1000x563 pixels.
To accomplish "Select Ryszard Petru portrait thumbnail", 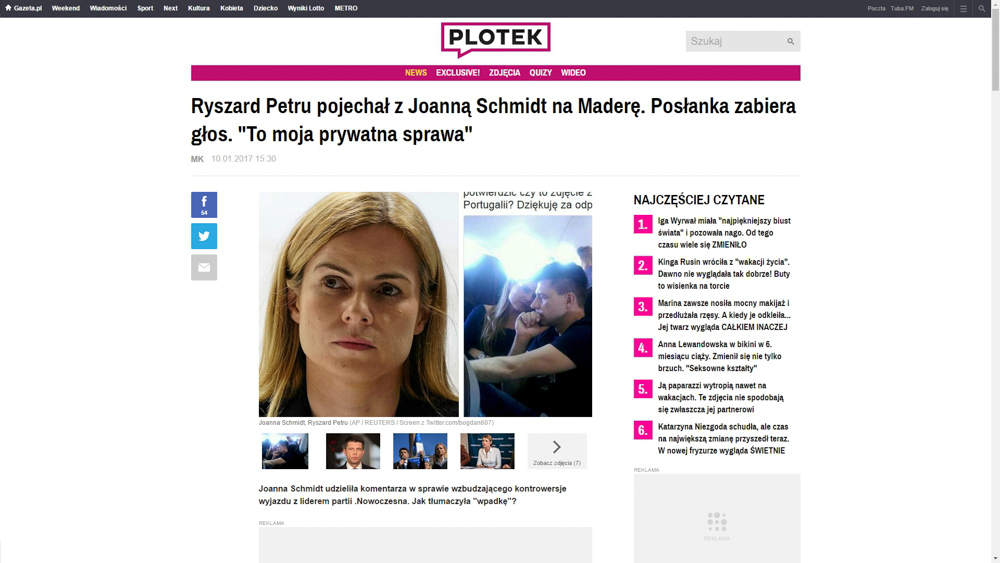I will 353,451.
